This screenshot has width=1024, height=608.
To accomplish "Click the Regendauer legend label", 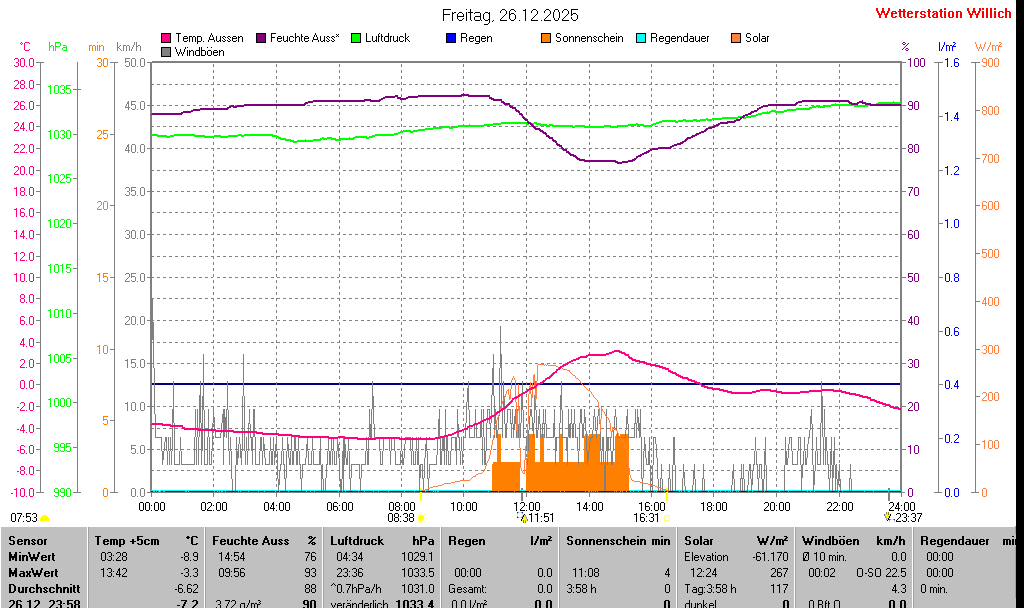I will click(x=679, y=38).
